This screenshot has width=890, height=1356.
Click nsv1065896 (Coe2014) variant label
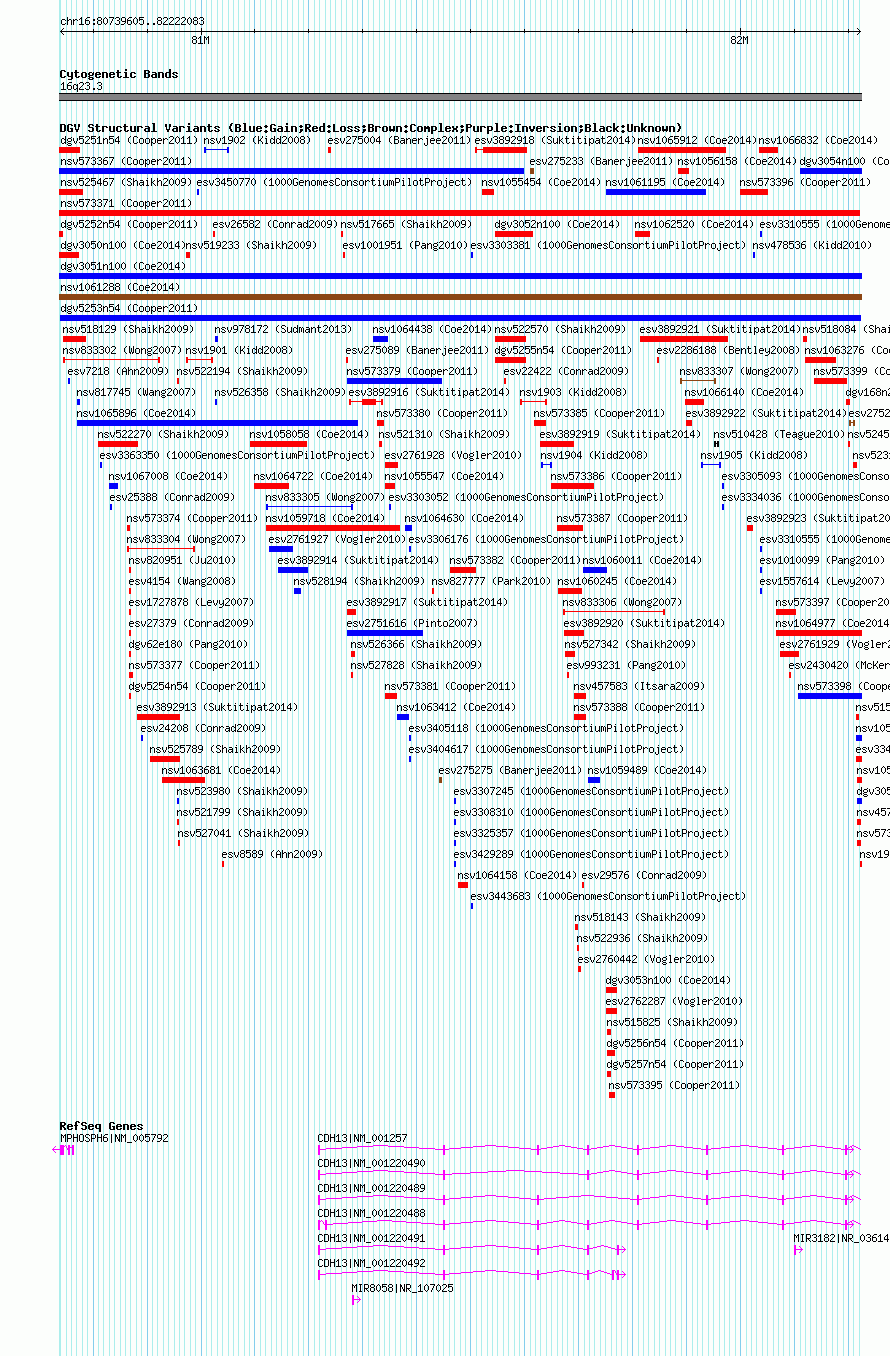[x=136, y=413]
